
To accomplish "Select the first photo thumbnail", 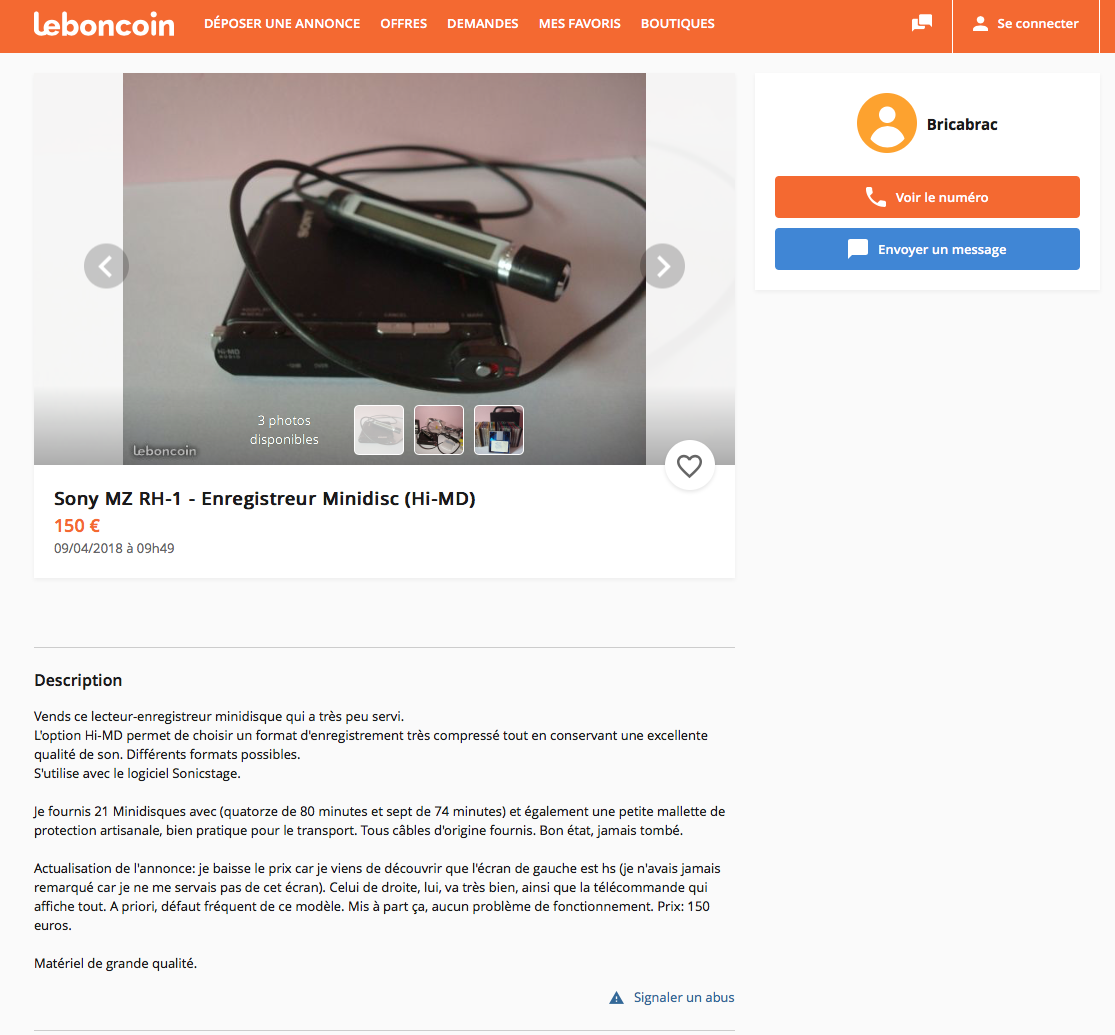I will coord(379,430).
